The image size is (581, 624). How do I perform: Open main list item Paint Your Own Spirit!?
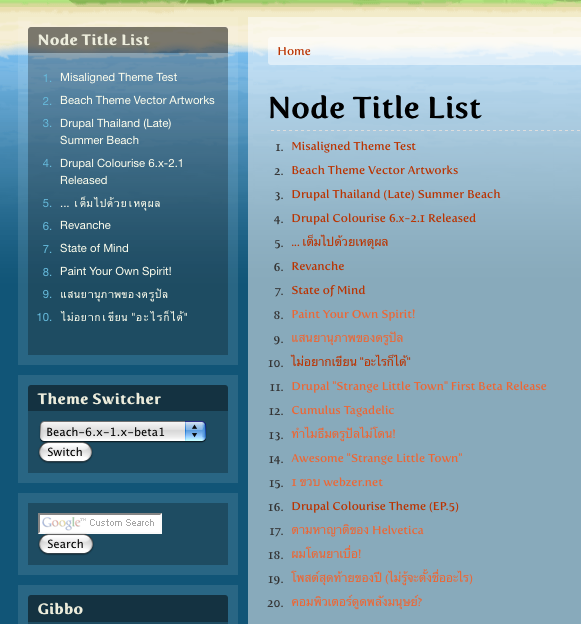click(353, 314)
